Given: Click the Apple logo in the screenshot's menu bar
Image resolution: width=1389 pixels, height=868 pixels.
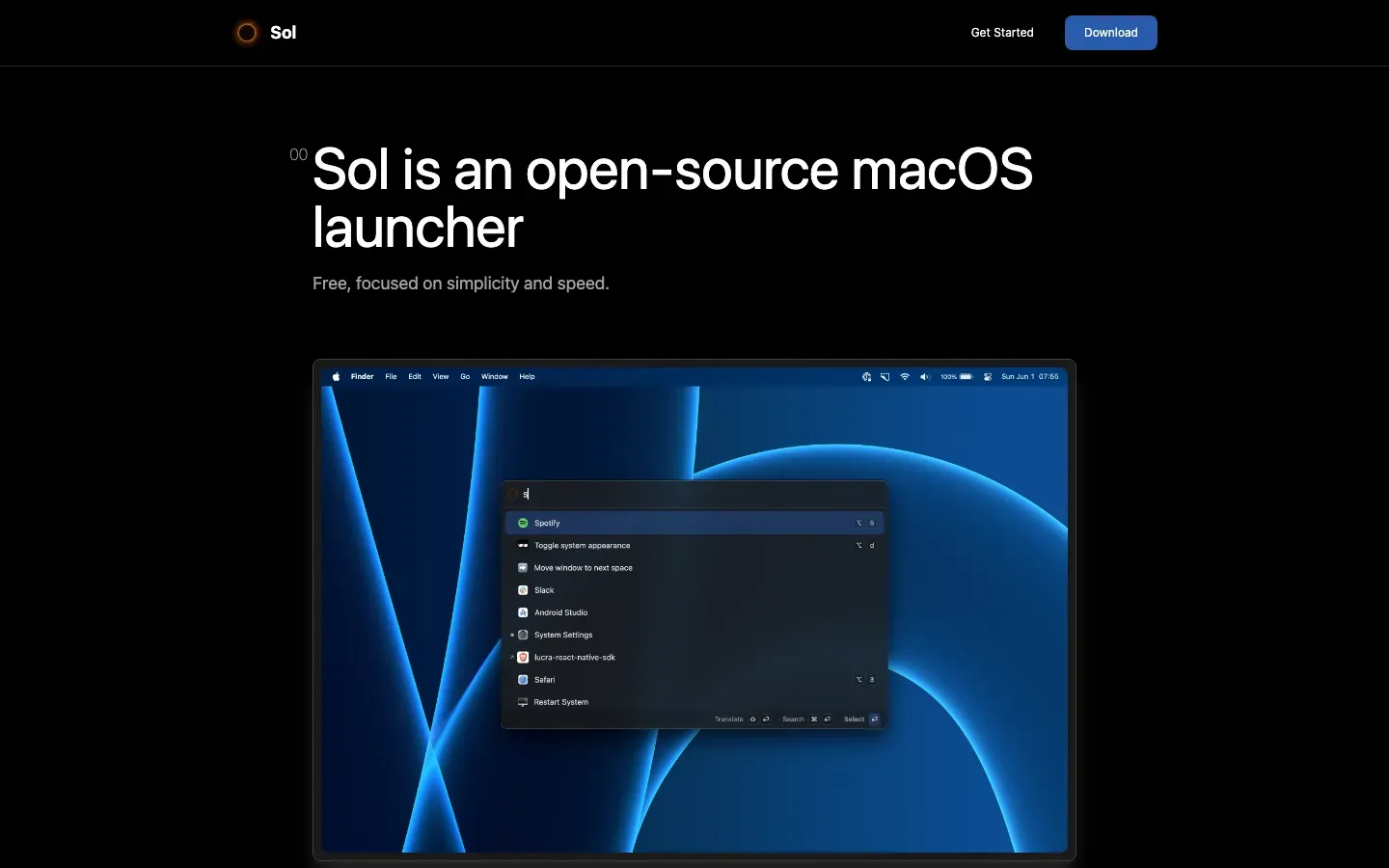Looking at the screenshot, I should [x=336, y=377].
